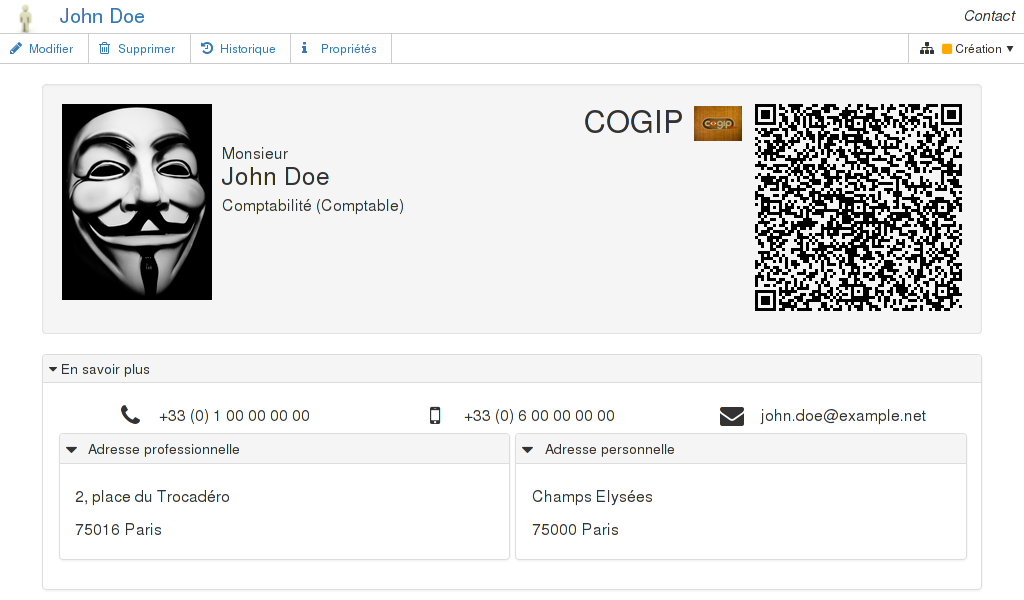
Task: Click the email envelope icon
Action: click(731, 416)
